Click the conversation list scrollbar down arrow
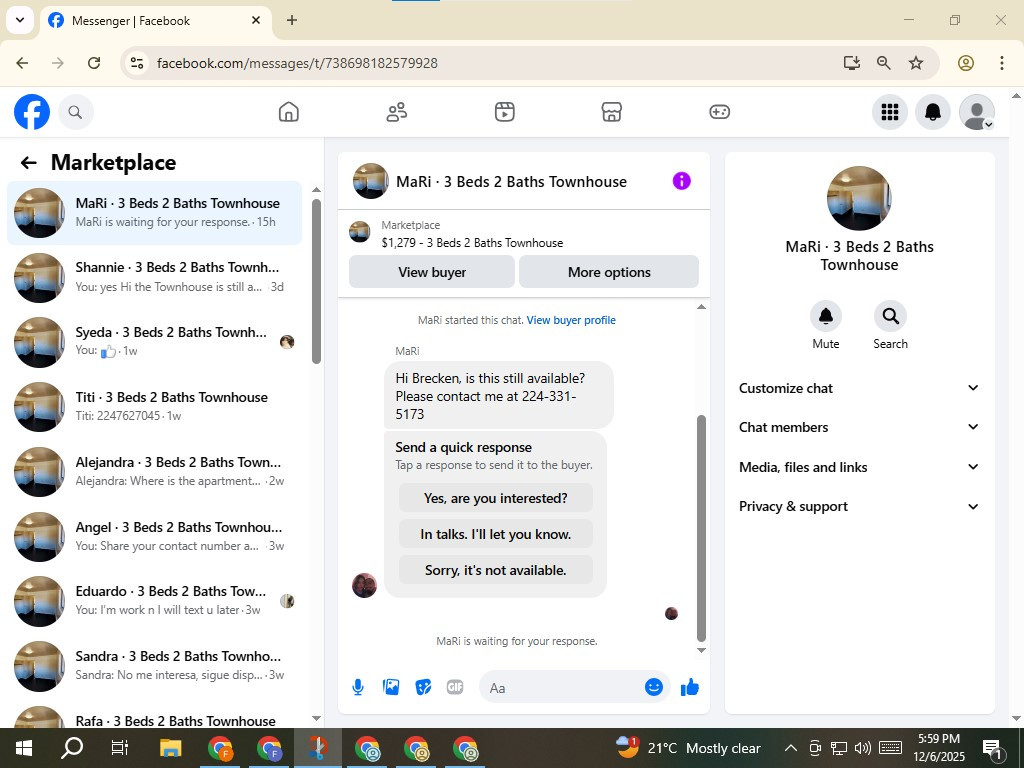The width and height of the screenshot is (1024, 768). [317, 718]
